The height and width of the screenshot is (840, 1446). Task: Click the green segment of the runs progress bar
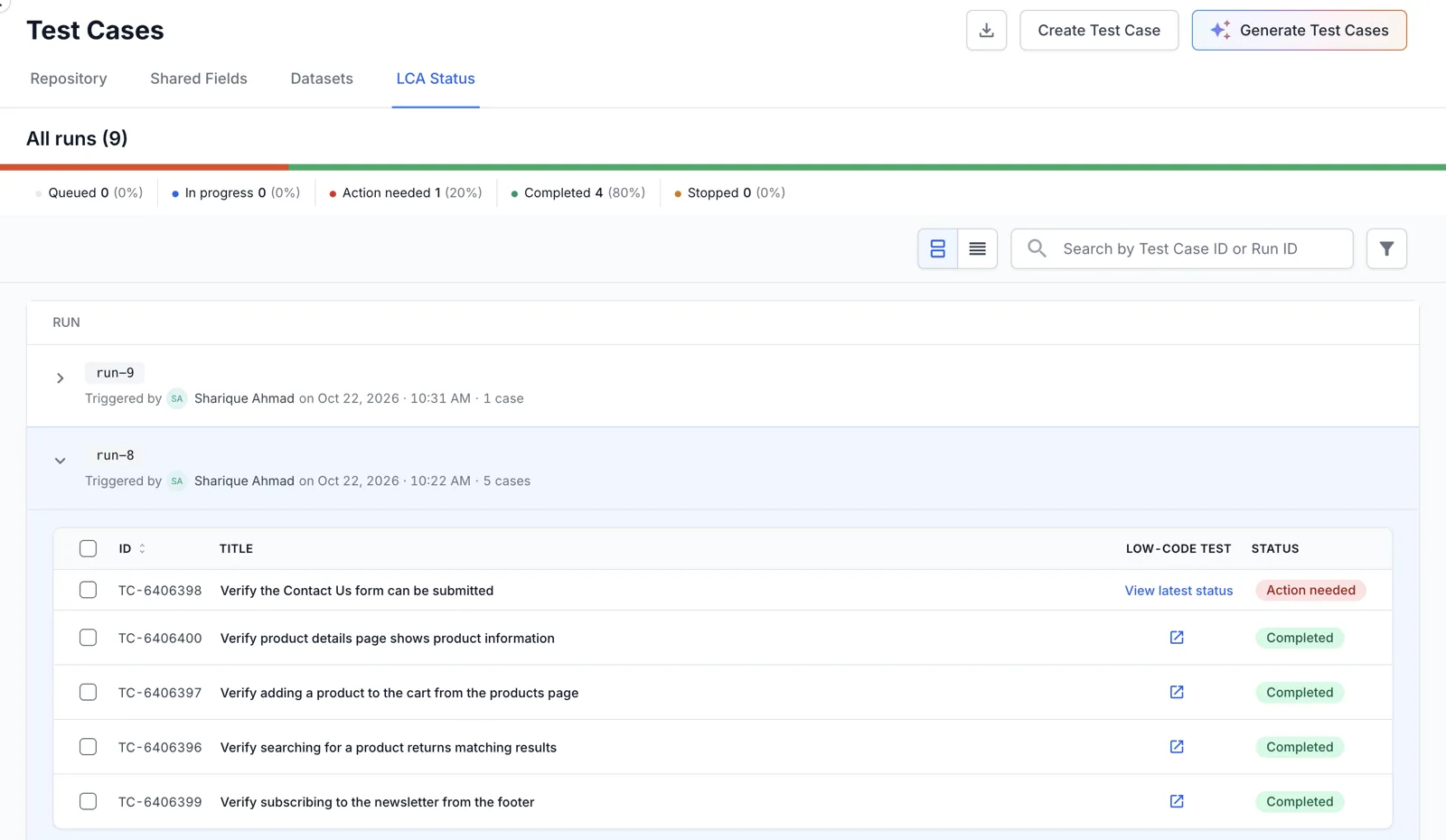coord(868,167)
